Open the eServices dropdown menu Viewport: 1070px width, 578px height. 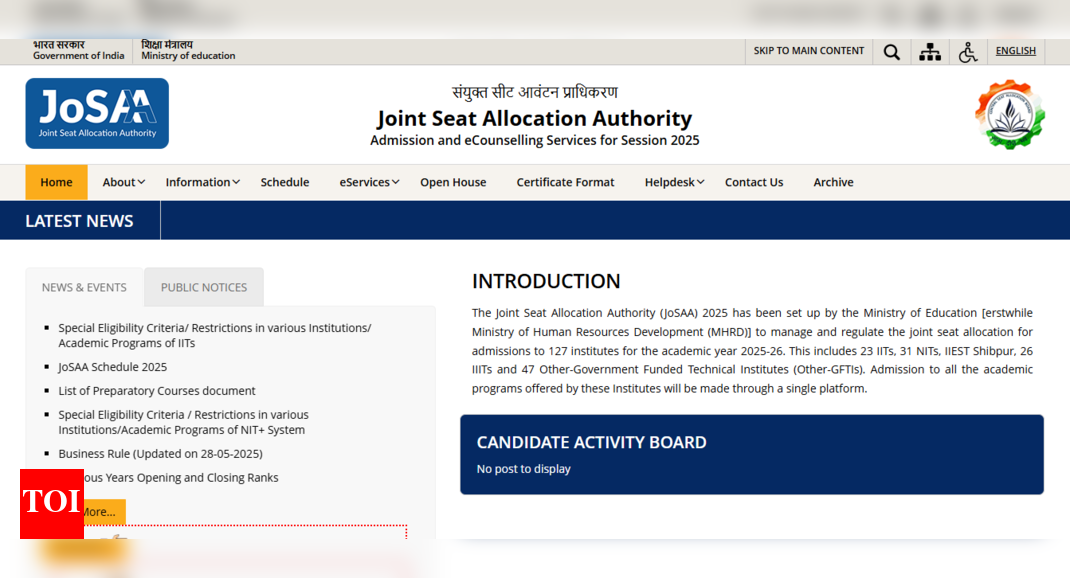click(x=369, y=182)
